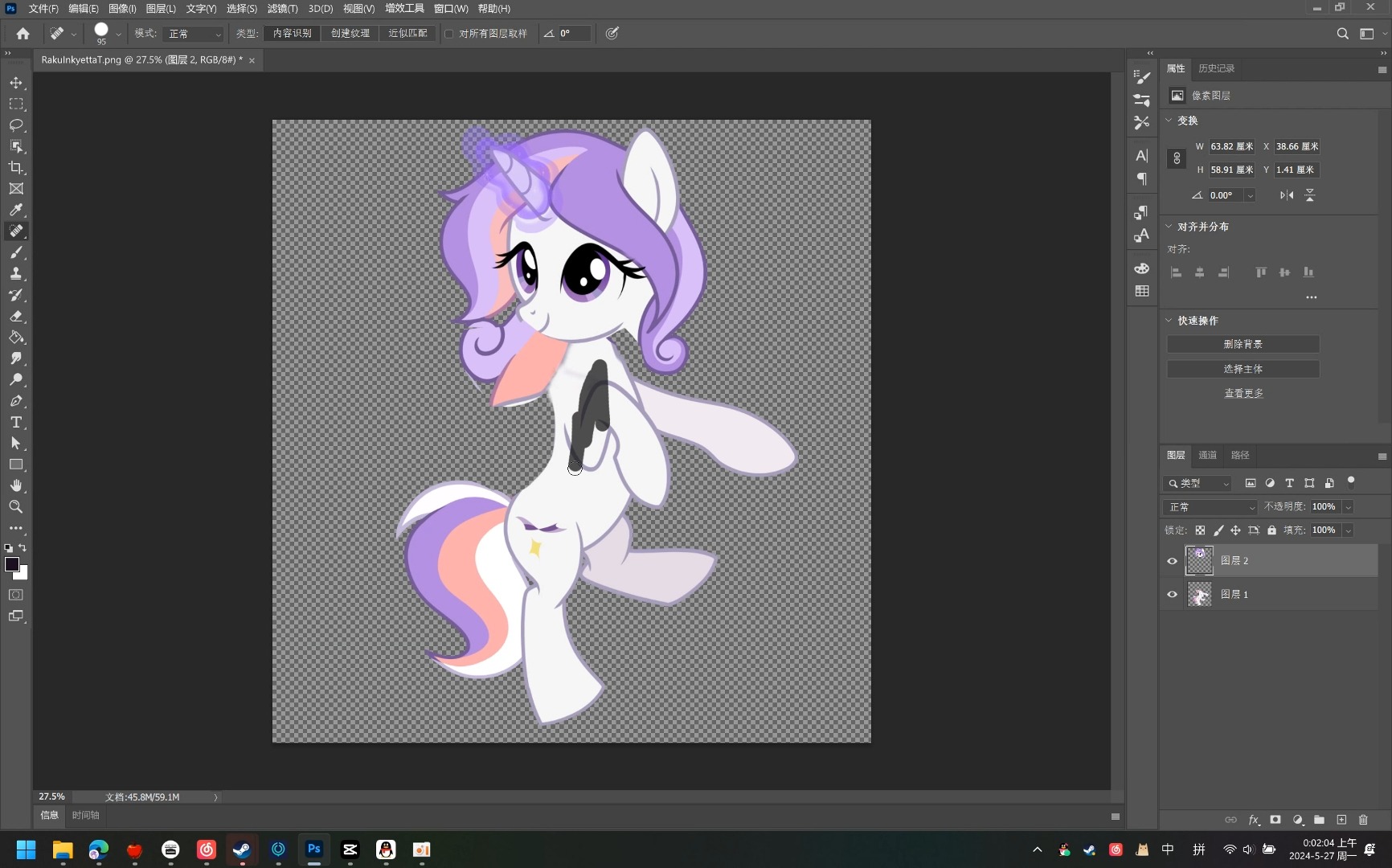The image size is (1392, 868).
Task: Toggle lock transparent pixels
Action: 1200,530
